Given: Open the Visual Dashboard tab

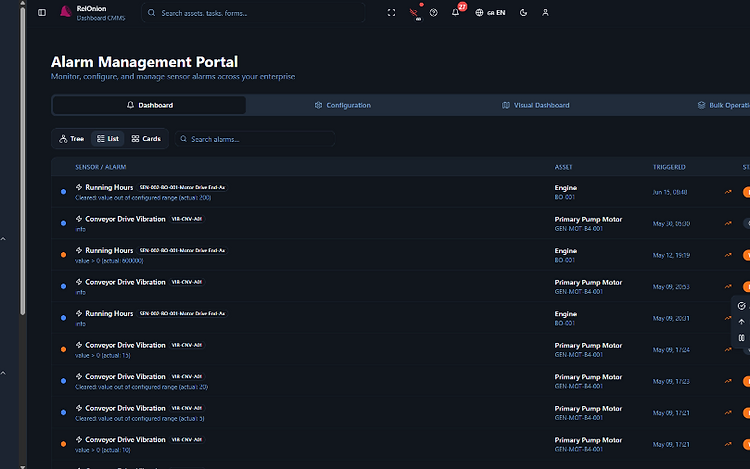Looking at the screenshot, I should pos(535,105).
